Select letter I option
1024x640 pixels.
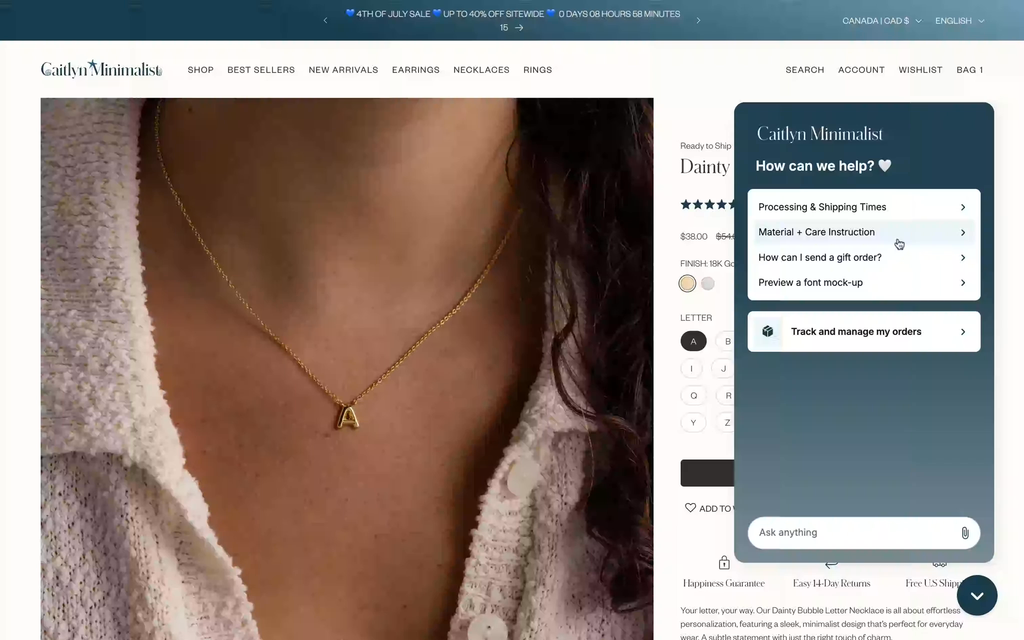tap(692, 368)
